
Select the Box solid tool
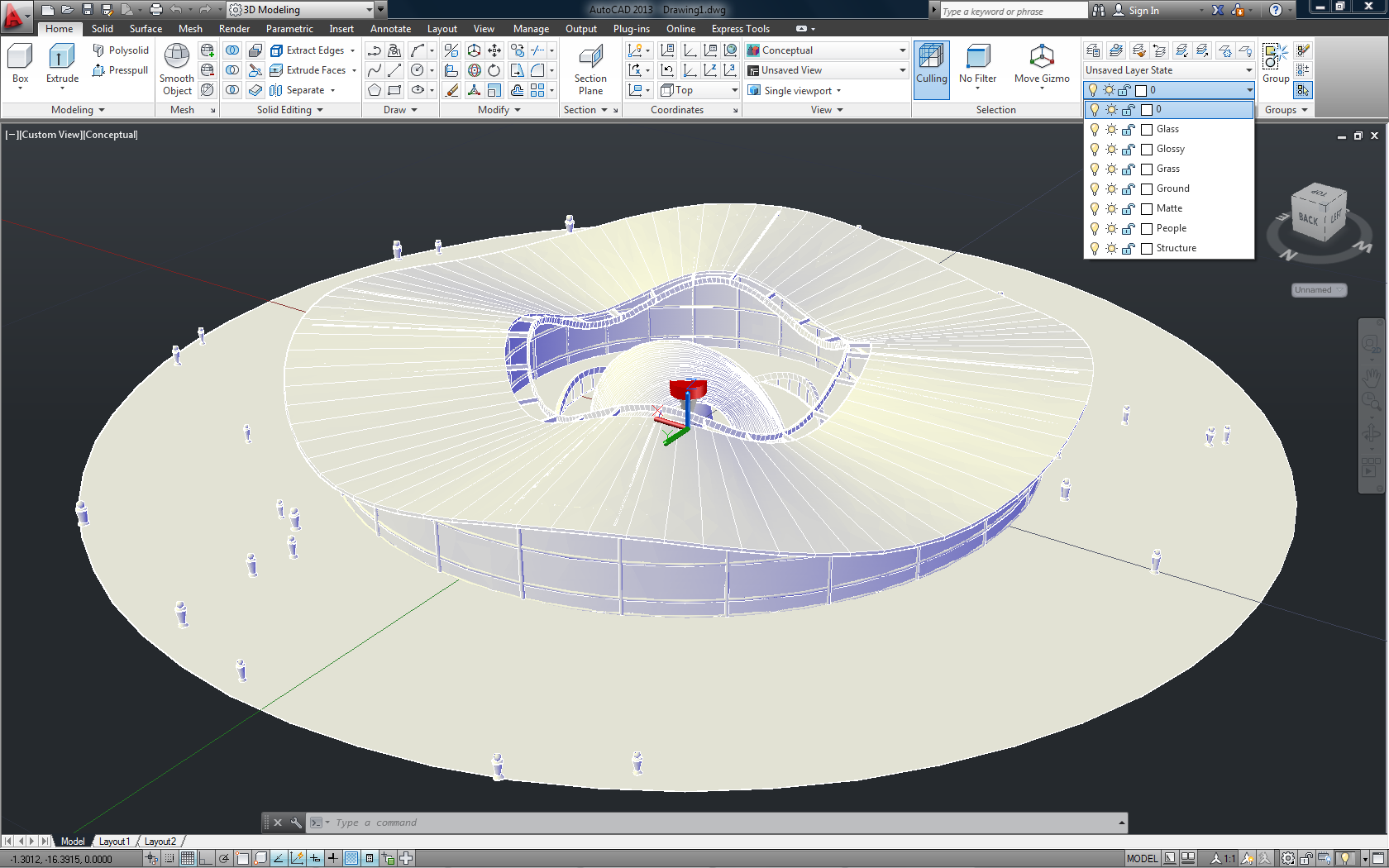pyautogui.click(x=20, y=64)
